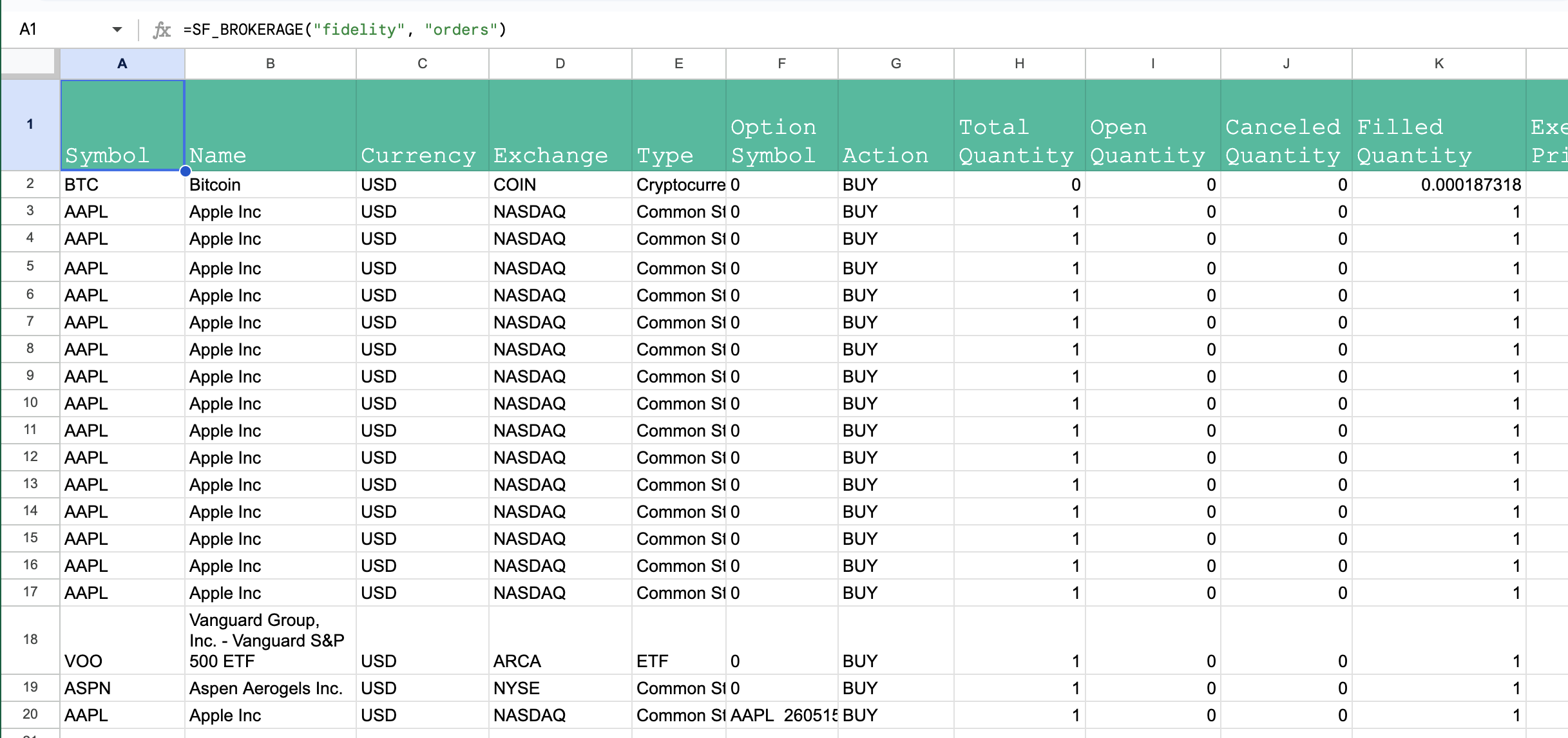This screenshot has width=1568, height=738.
Task: Click the Exchange header cell
Action: point(560,125)
